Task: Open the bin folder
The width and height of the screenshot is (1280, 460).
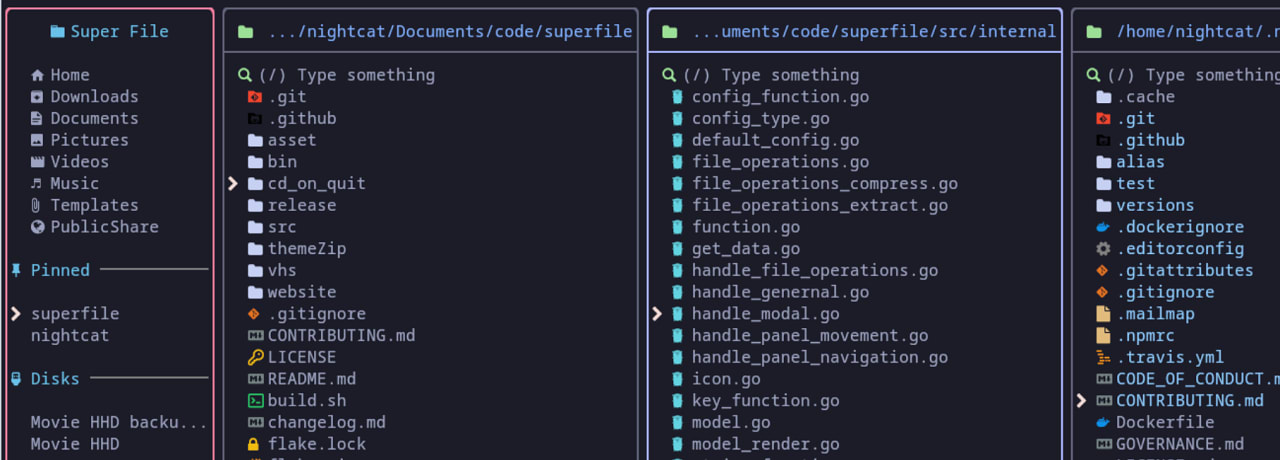Action: [x=282, y=162]
